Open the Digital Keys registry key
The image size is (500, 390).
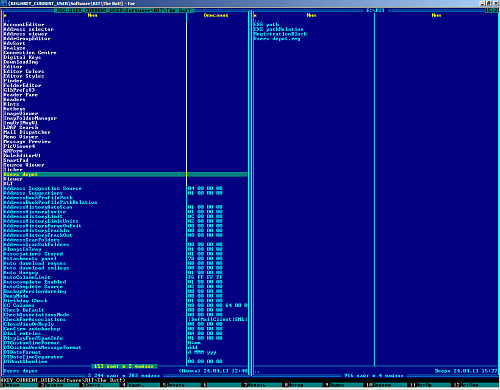pyautogui.click(x=22, y=57)
